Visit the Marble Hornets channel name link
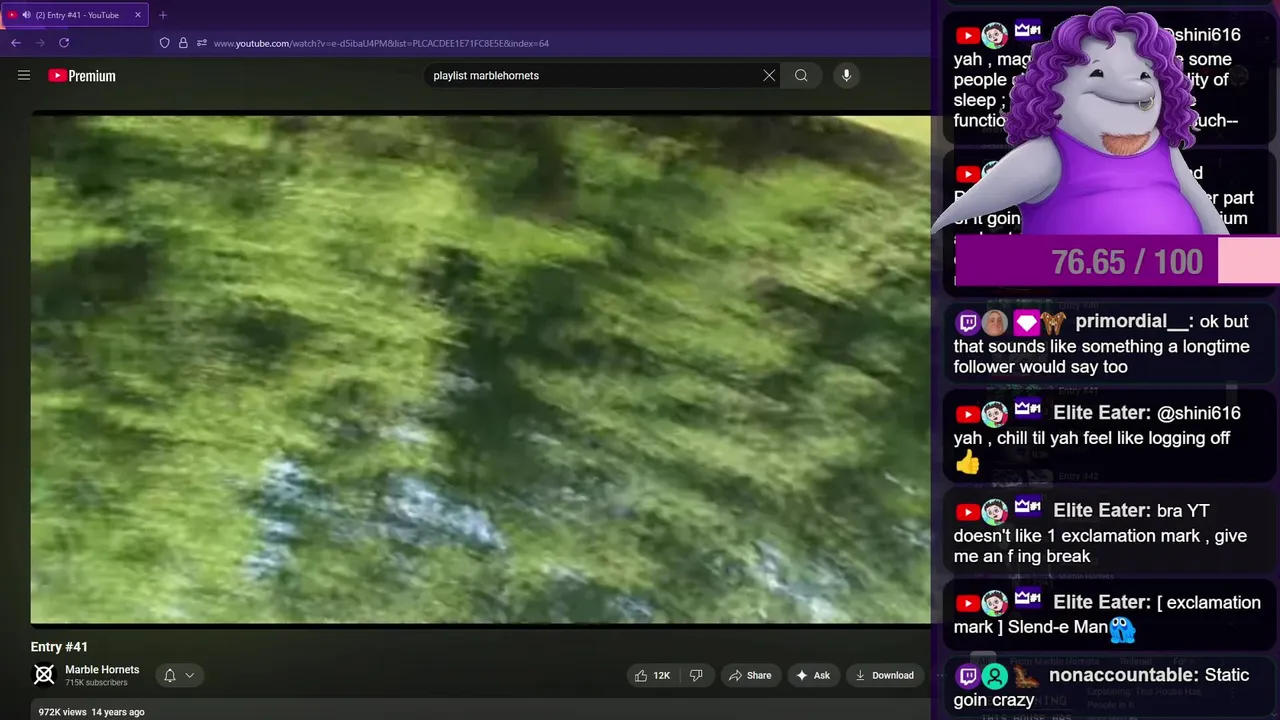Viewport: 1280px width, 720px height. (x=102, y=670)
